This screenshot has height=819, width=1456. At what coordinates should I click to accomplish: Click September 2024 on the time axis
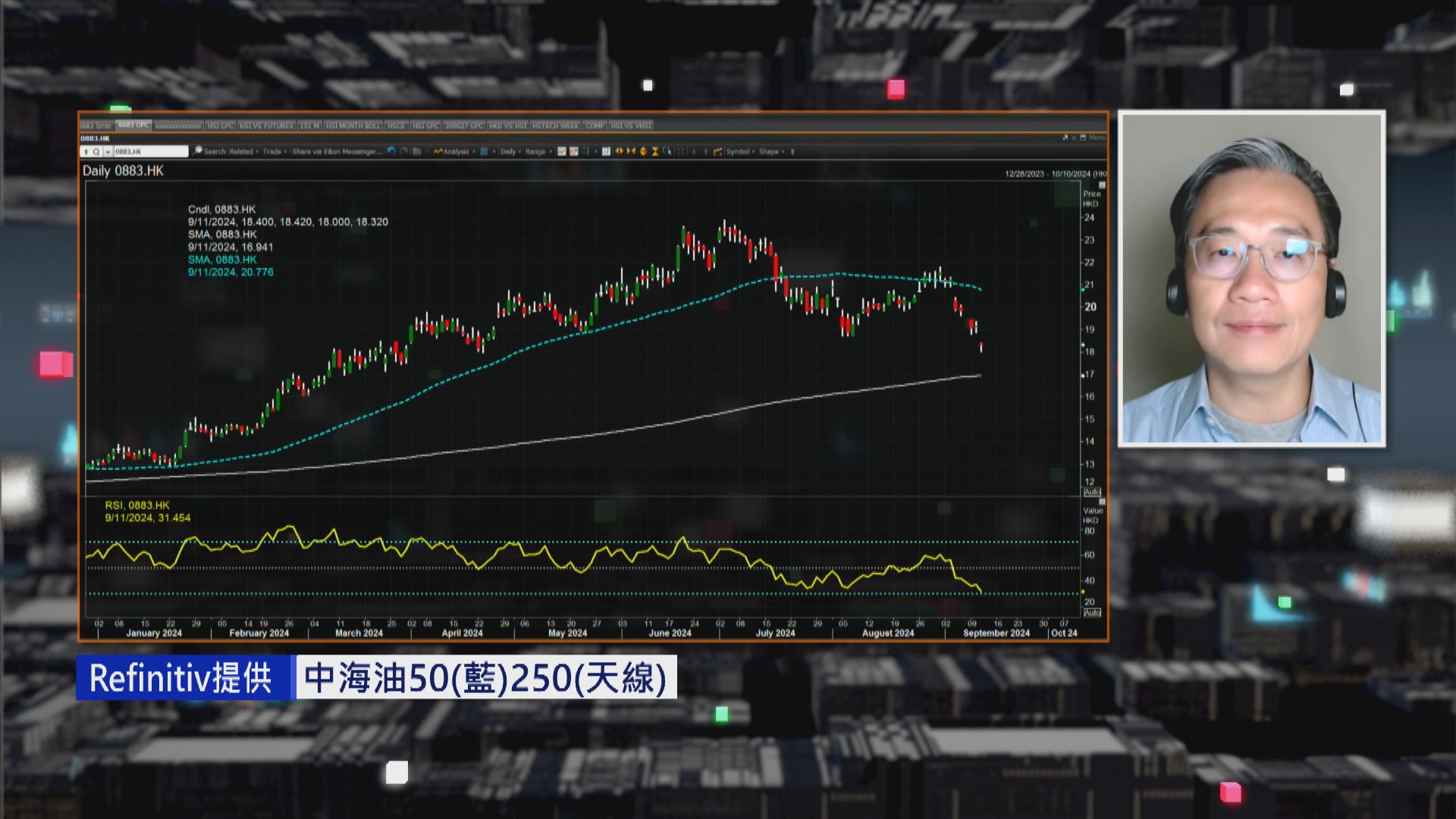996,633
